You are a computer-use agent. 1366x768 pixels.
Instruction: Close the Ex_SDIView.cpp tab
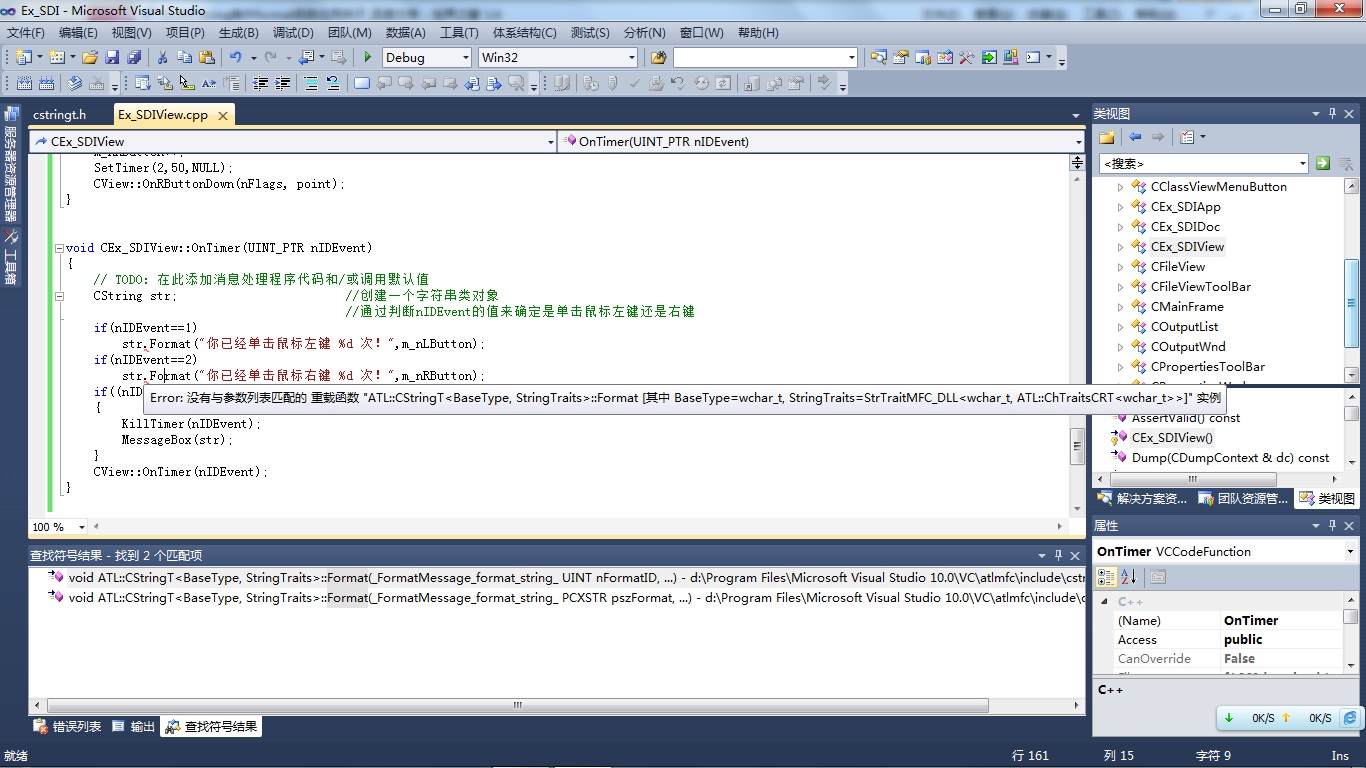coord(223,116)
